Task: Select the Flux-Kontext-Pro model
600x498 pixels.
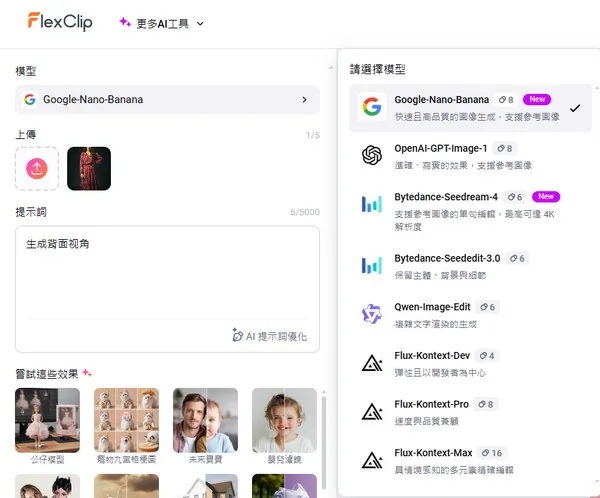Action: (x=470, y=412)
